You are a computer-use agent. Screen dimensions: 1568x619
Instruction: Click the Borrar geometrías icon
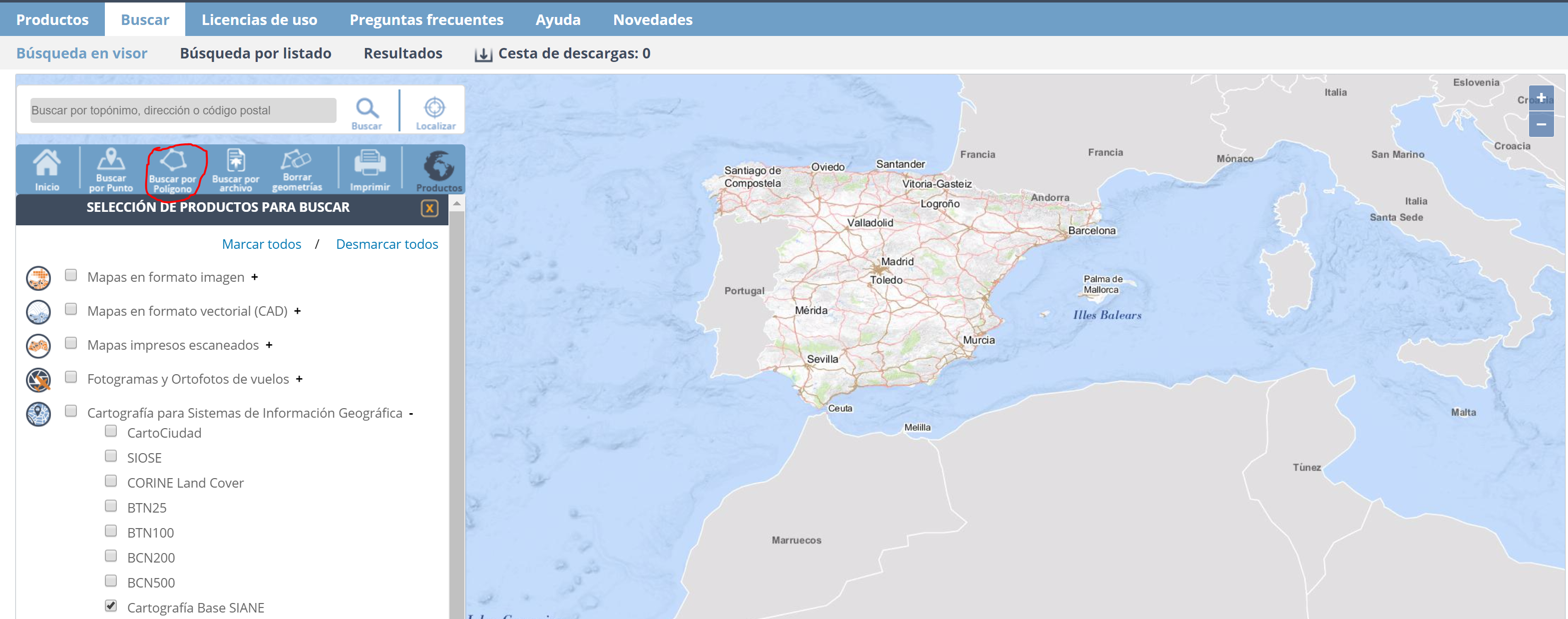pyautogui.click(x=297, y=169)
